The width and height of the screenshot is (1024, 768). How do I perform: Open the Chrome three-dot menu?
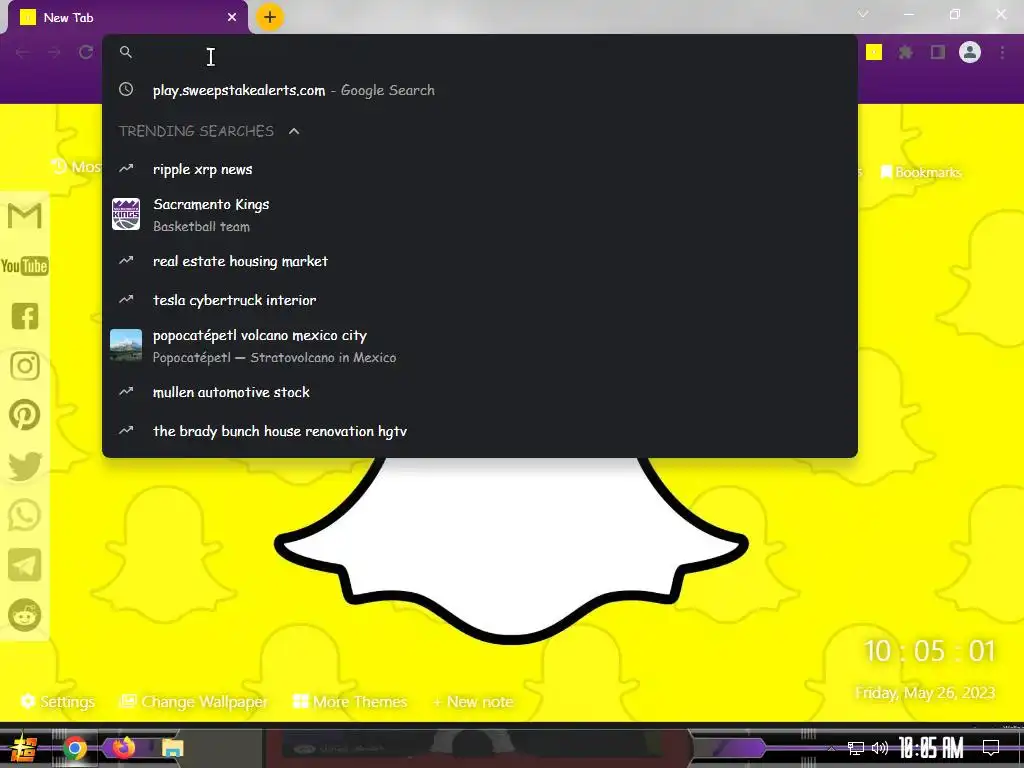1002,52
